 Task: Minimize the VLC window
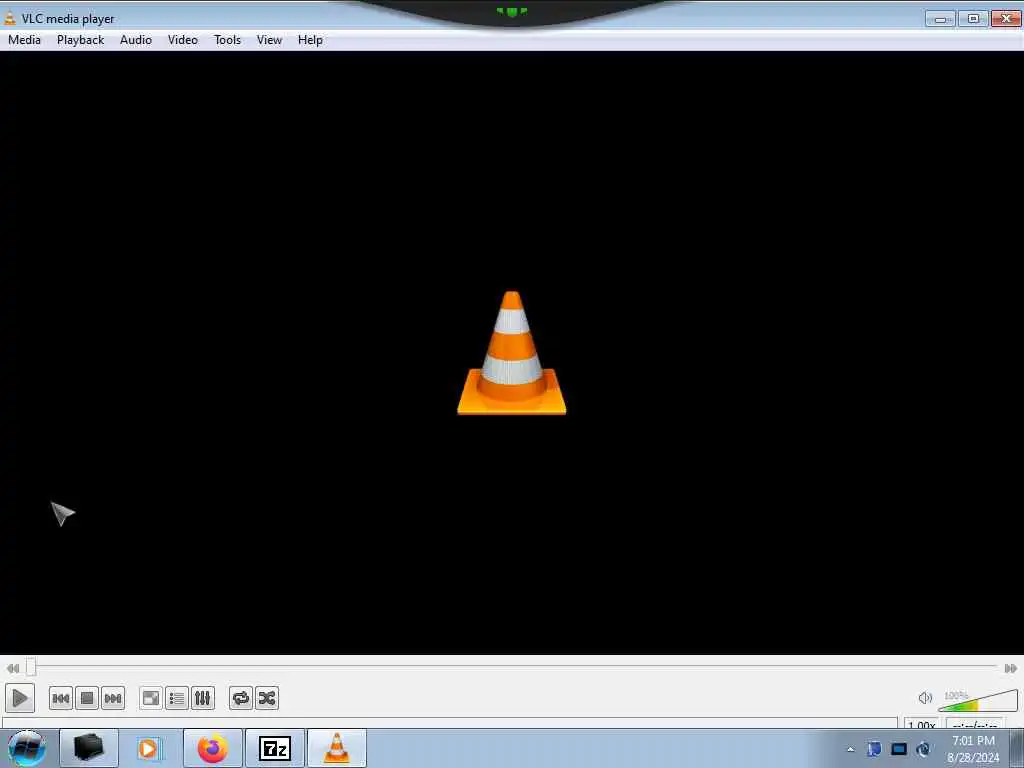(940, 19)
